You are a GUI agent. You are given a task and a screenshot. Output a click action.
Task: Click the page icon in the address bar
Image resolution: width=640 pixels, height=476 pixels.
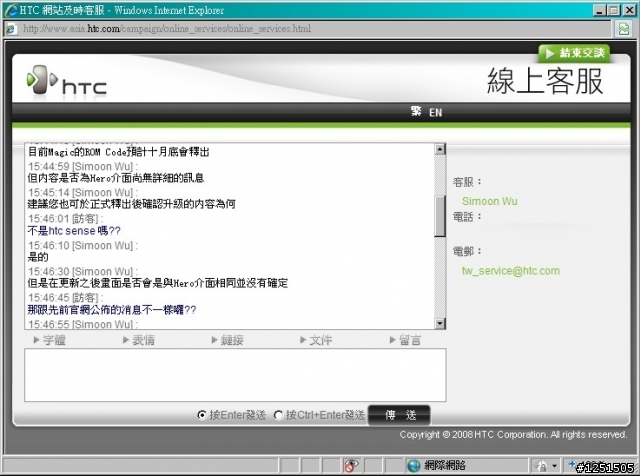(x=11, y=29)
